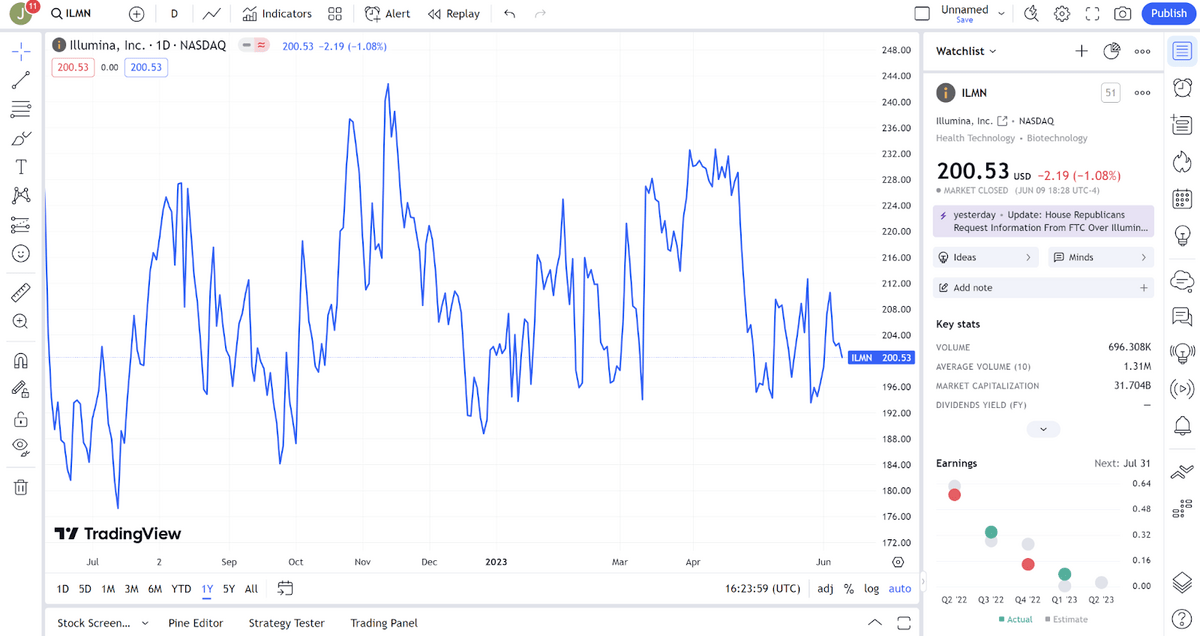
Task: Open the Alerts alarm clock sidebar panel
Action: click(x=1182, y=88)
